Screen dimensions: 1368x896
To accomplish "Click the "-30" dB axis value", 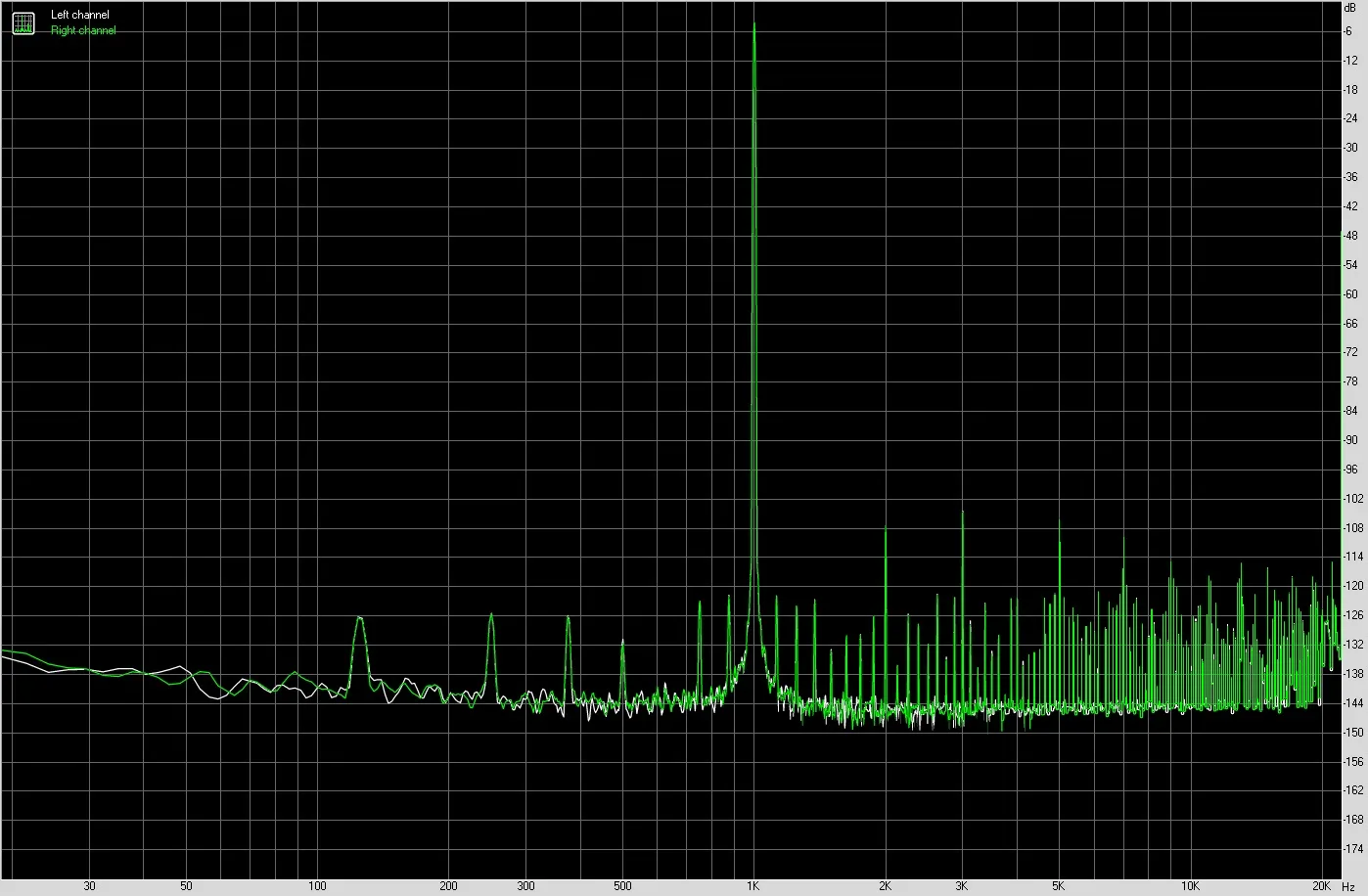I will (x=1350, y=148).
